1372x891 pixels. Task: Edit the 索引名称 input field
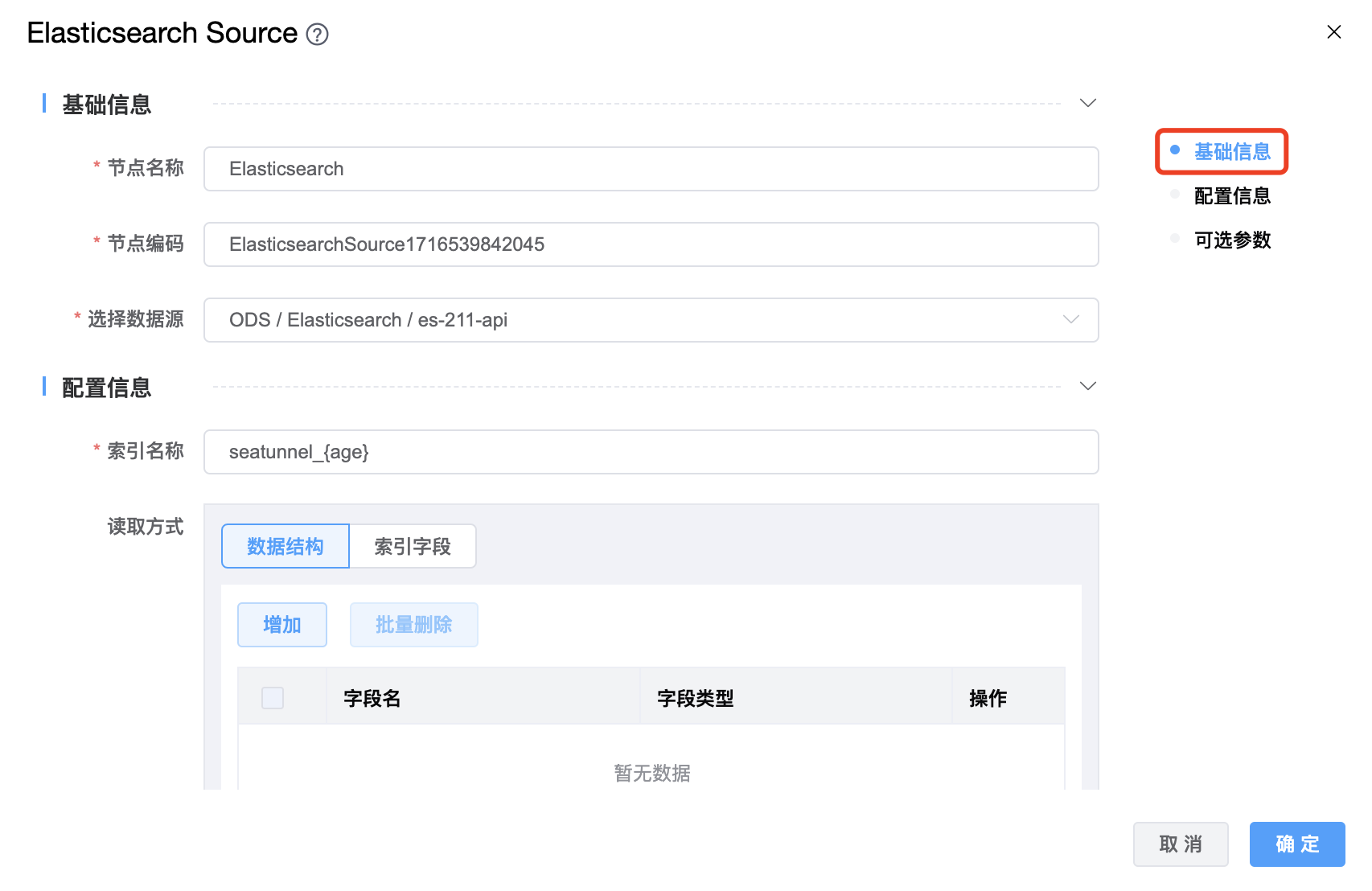tap(651, 452)
